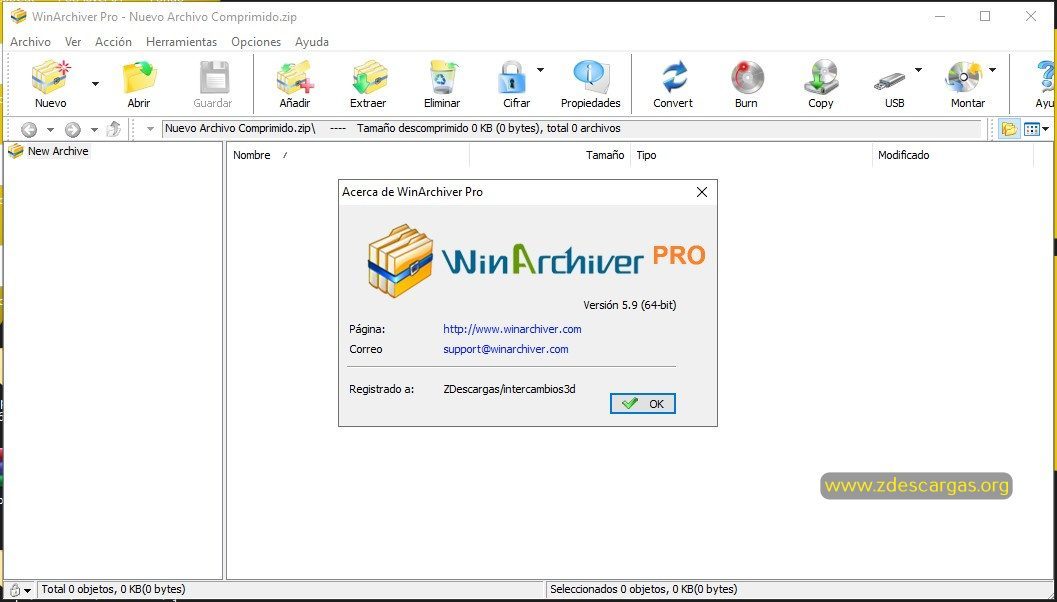
Task: Expand the Montar dropdown arrow
Action: [992, 69]
